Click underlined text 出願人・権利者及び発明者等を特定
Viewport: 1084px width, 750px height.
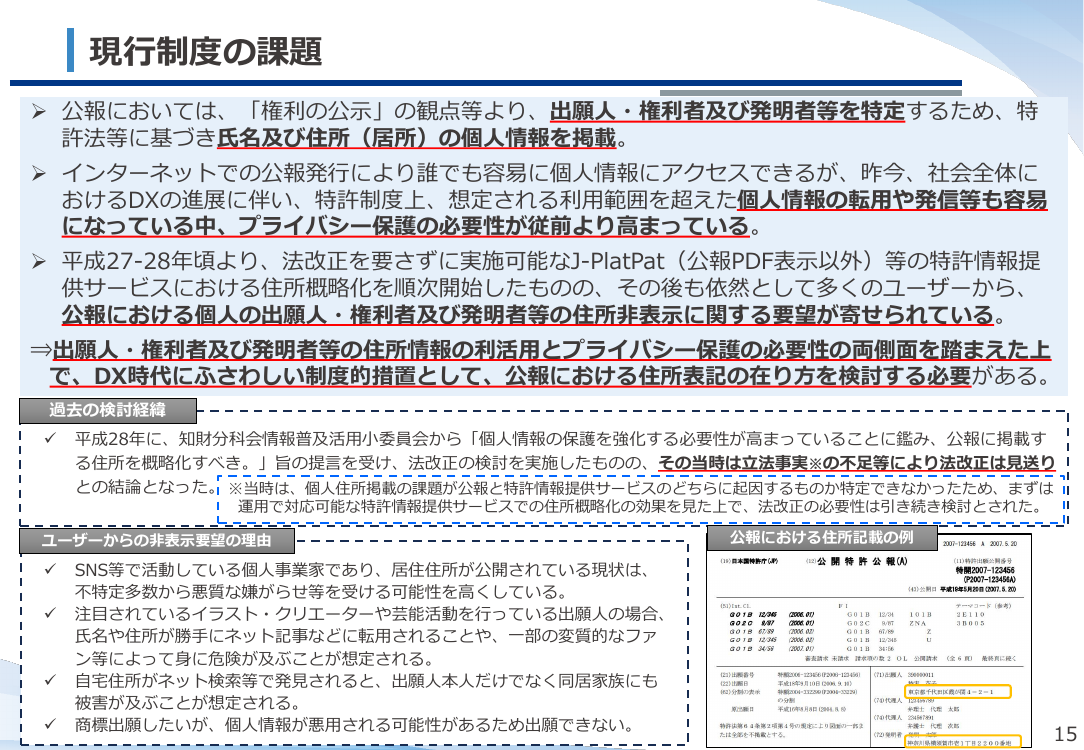tap(727, 111)
